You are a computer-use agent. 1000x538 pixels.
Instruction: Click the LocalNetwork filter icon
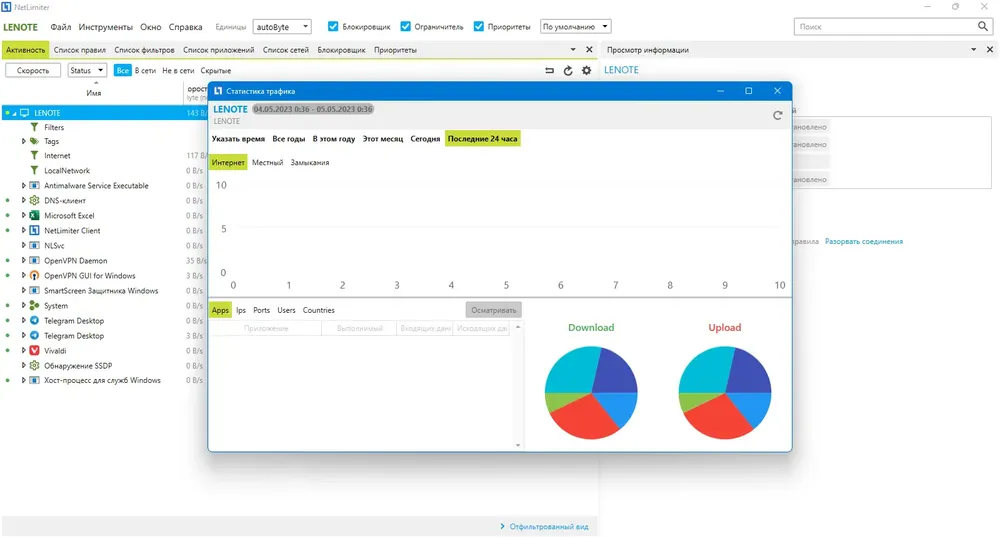point(34,171)
